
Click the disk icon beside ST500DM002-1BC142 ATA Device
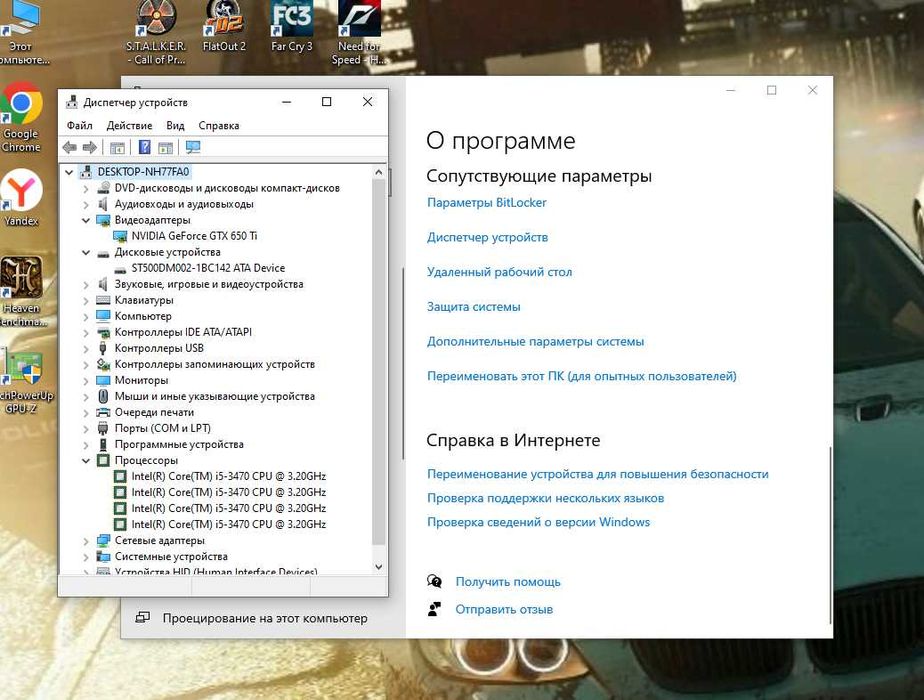click(120, 269)
